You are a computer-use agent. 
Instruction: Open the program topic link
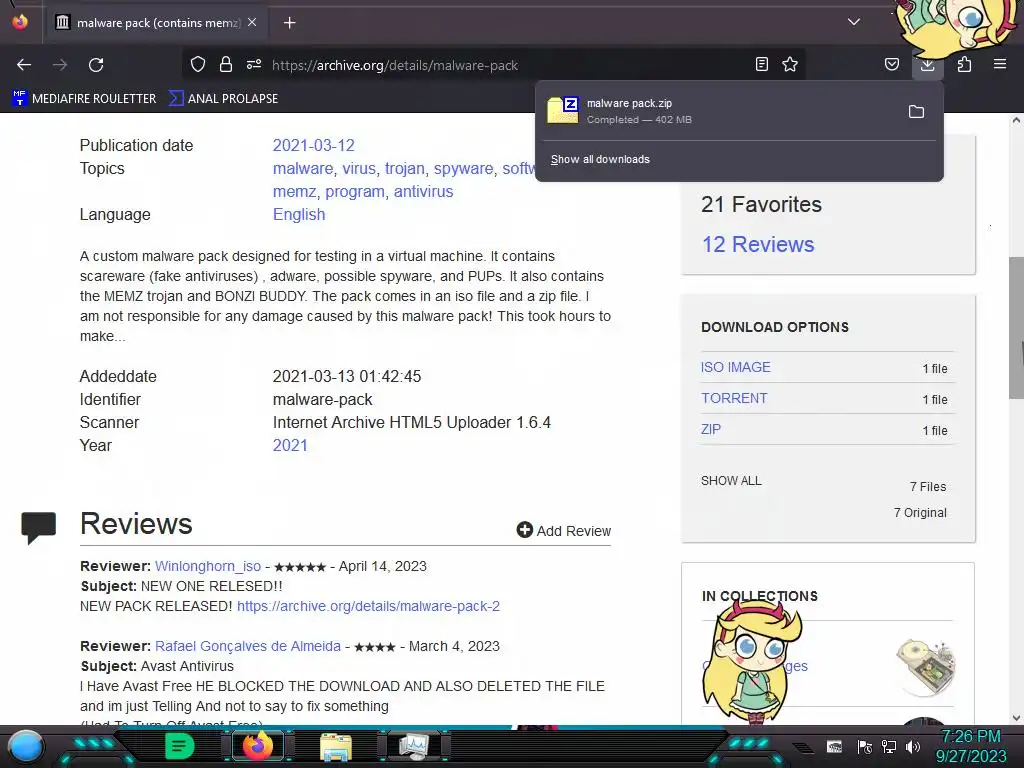pyautogui.click(x=355, y=191)
